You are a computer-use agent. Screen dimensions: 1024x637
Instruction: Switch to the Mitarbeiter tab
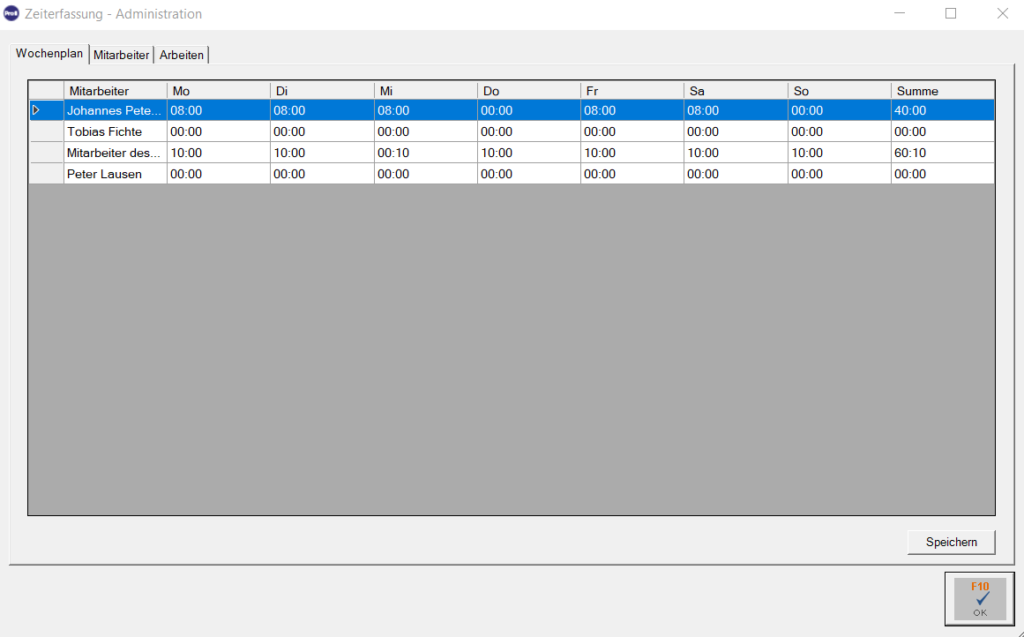121,55
